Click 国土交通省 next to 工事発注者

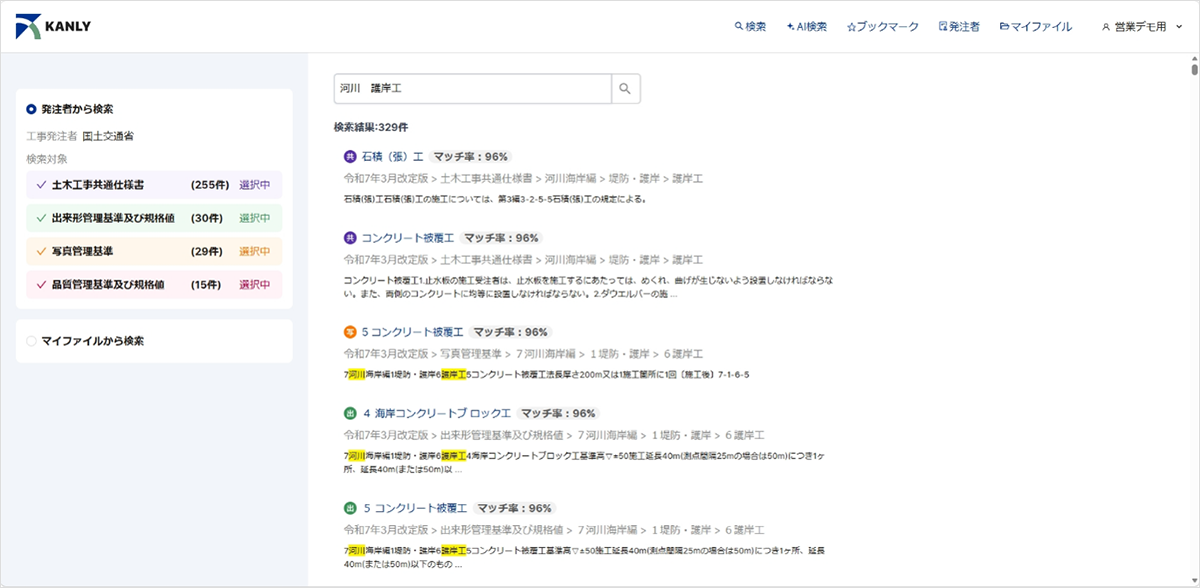tap(108, 135)
